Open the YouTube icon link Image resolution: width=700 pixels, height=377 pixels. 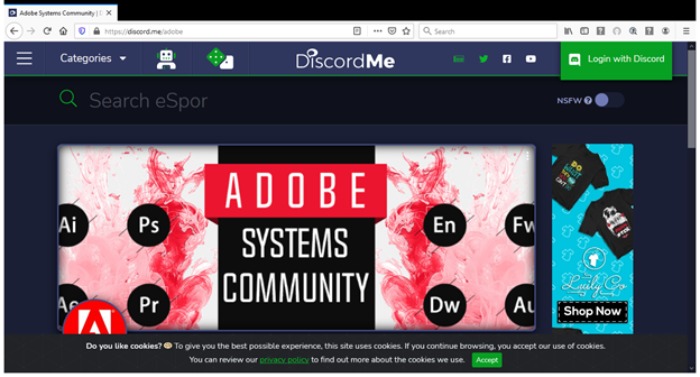(x=530, y=59)
